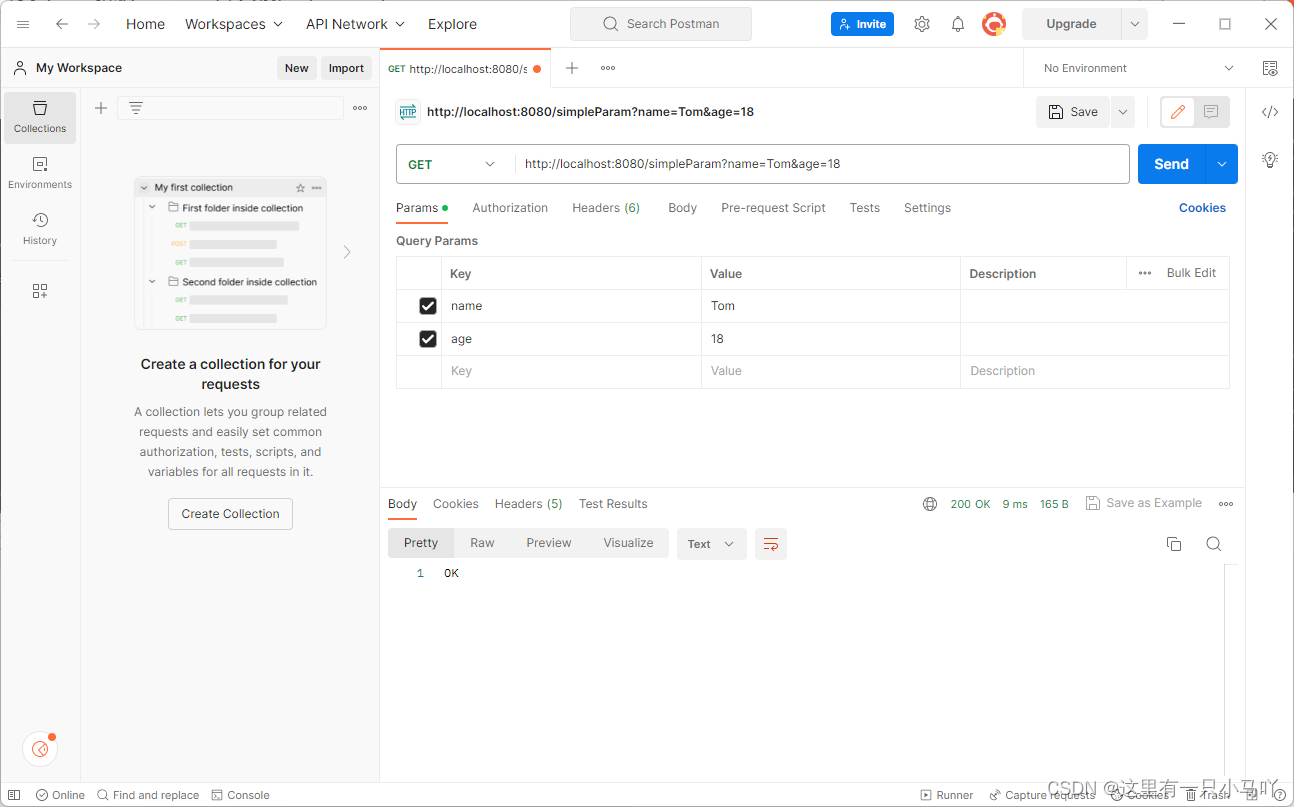
Task: Copy the response body icon
Action: coord(1174,544)
